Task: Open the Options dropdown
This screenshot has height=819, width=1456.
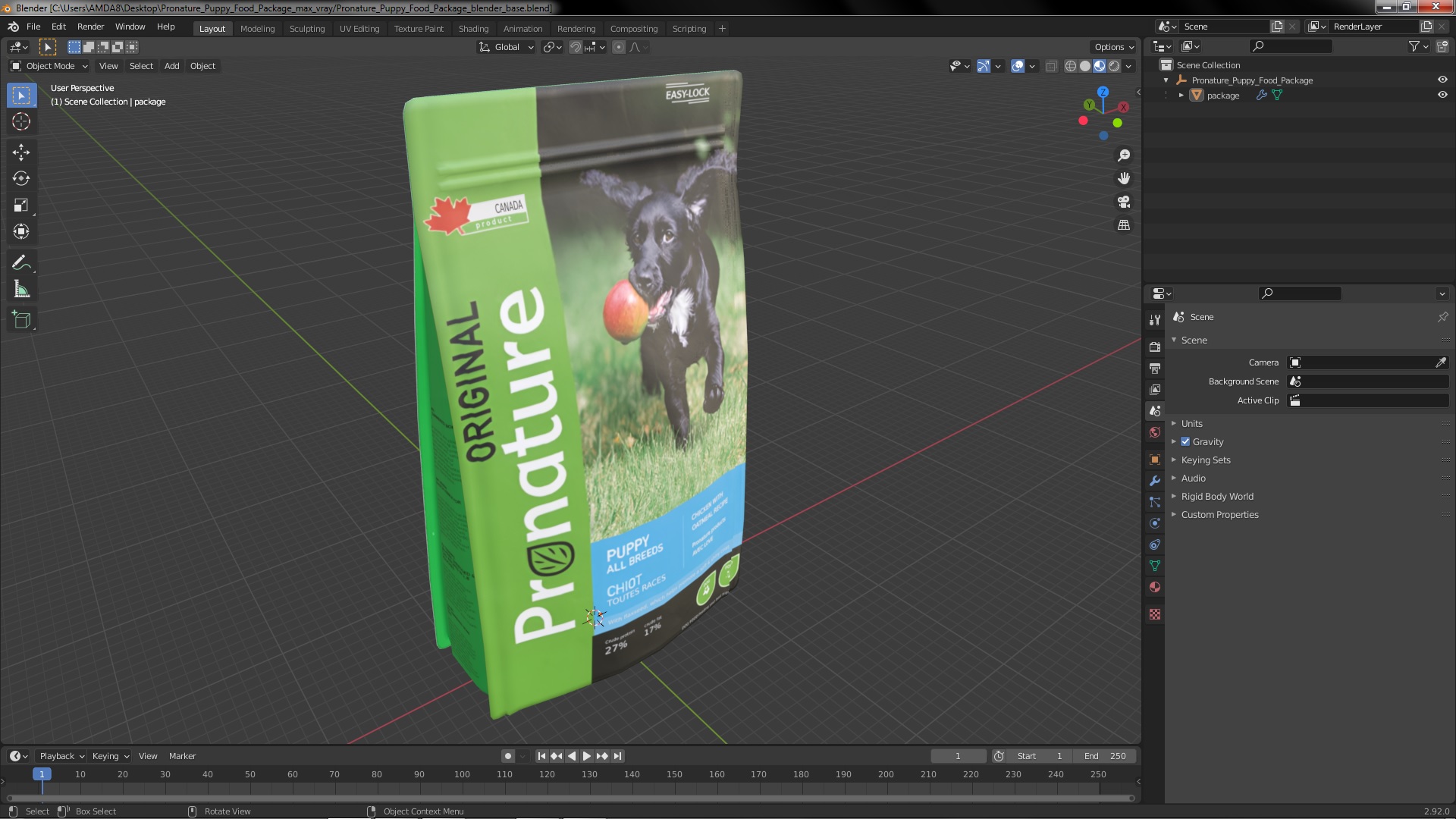Action: coord(1114,47)
